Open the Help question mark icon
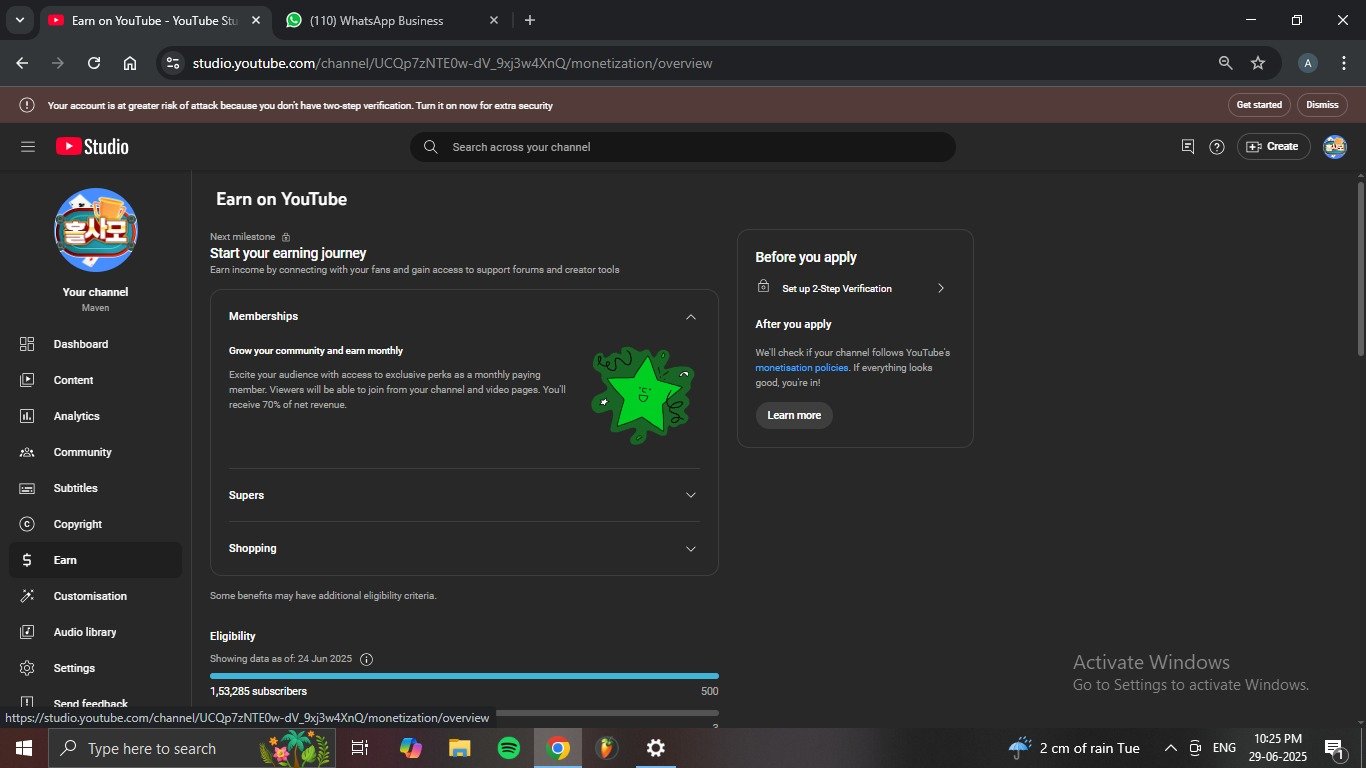Viewport: 1366px width, 768px height. pyautogui.click(x=1217, y=147)
